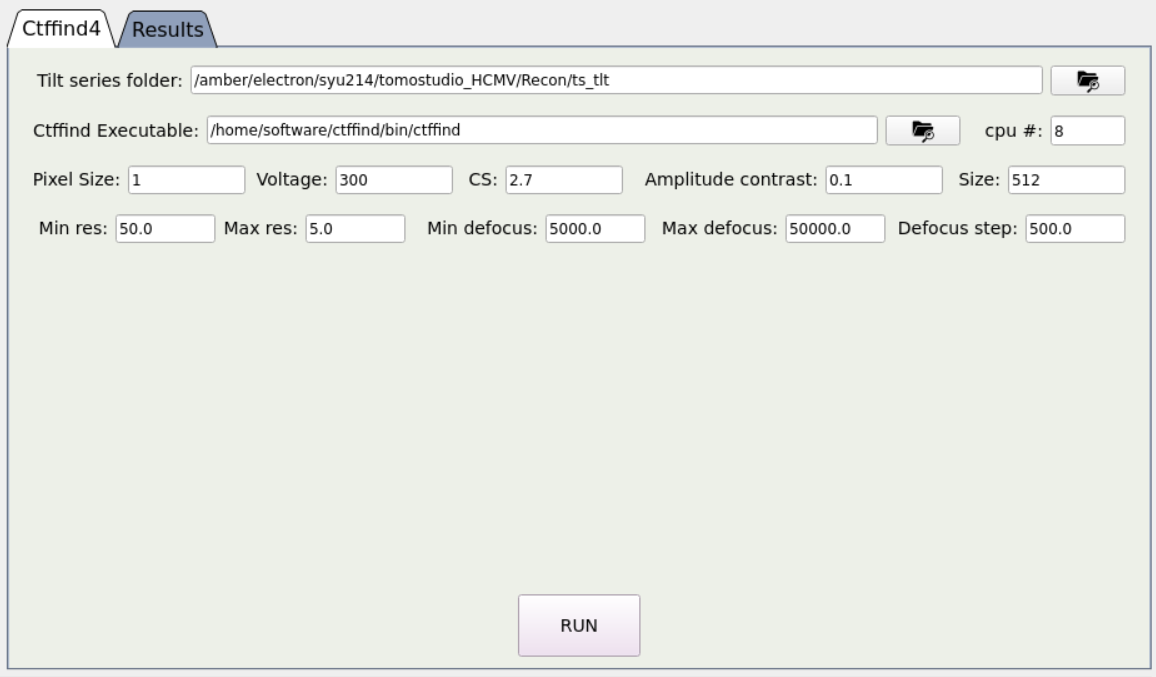The width and height of the screenshot is (1156, 677).
Task: Change the Min defocus field
Action: click(595, 229)
